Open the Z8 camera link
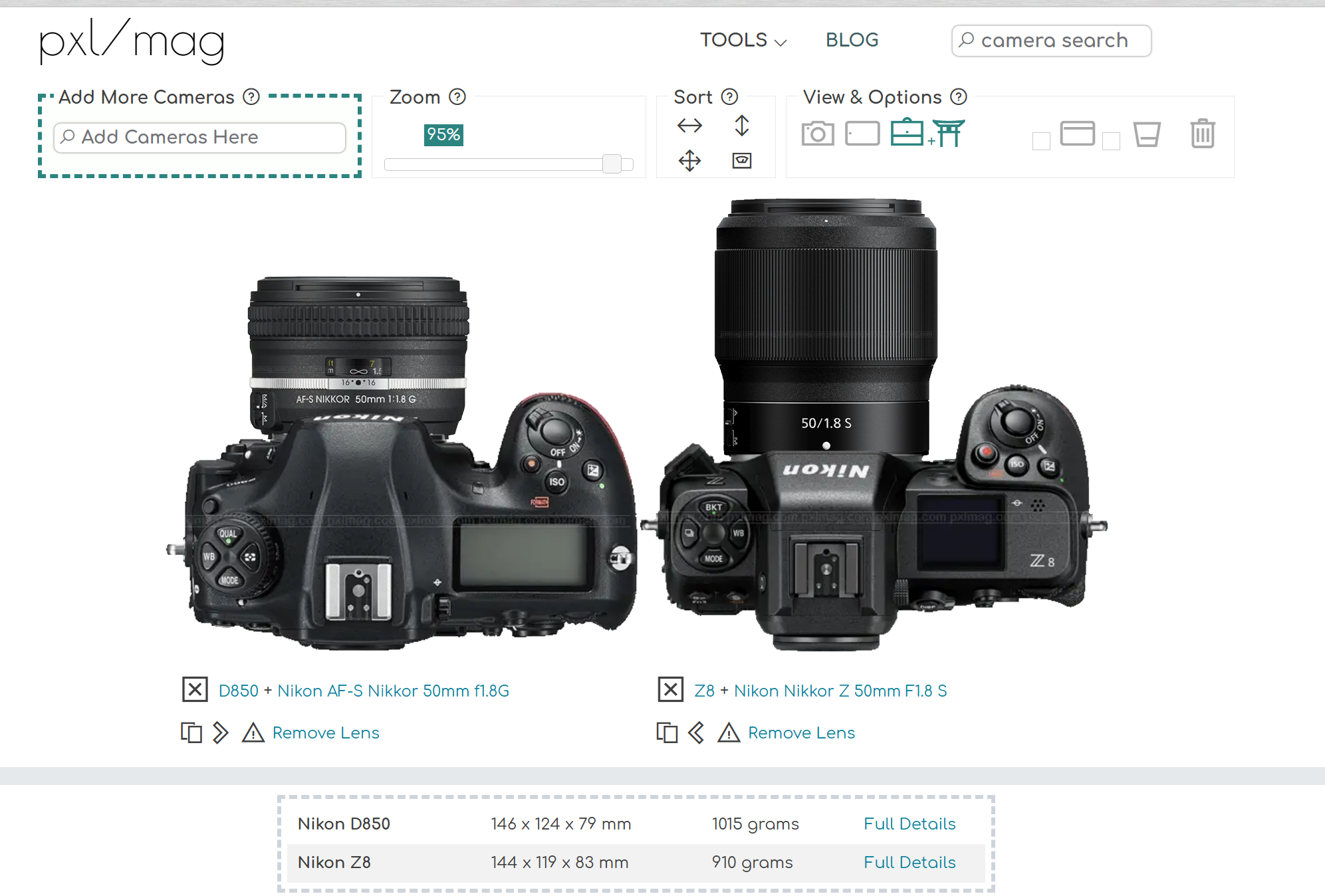This screenshot has width=1325, height=896. [x=704, y=691]
